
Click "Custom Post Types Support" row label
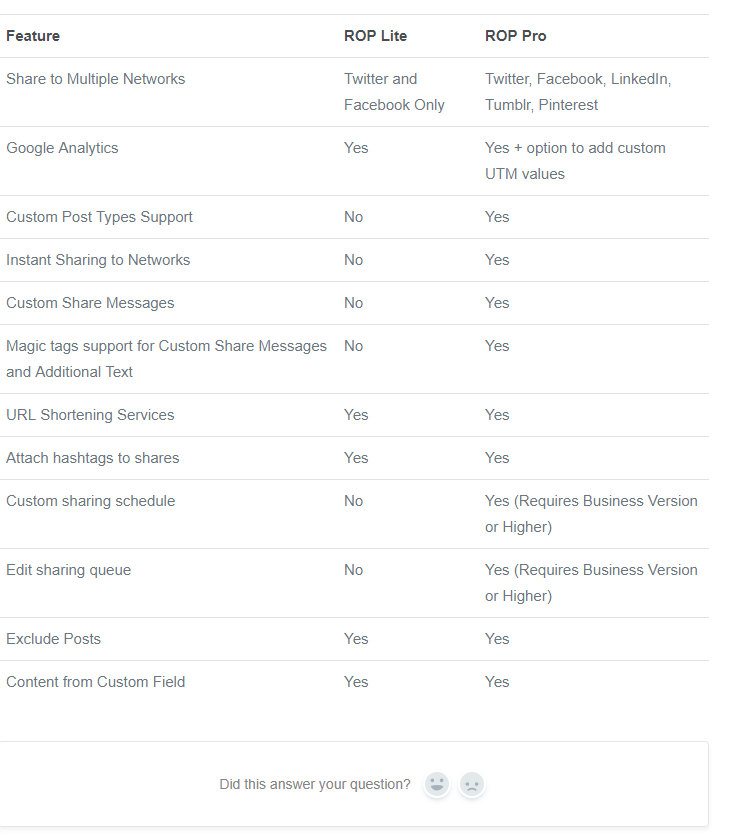tap(99, 217)
